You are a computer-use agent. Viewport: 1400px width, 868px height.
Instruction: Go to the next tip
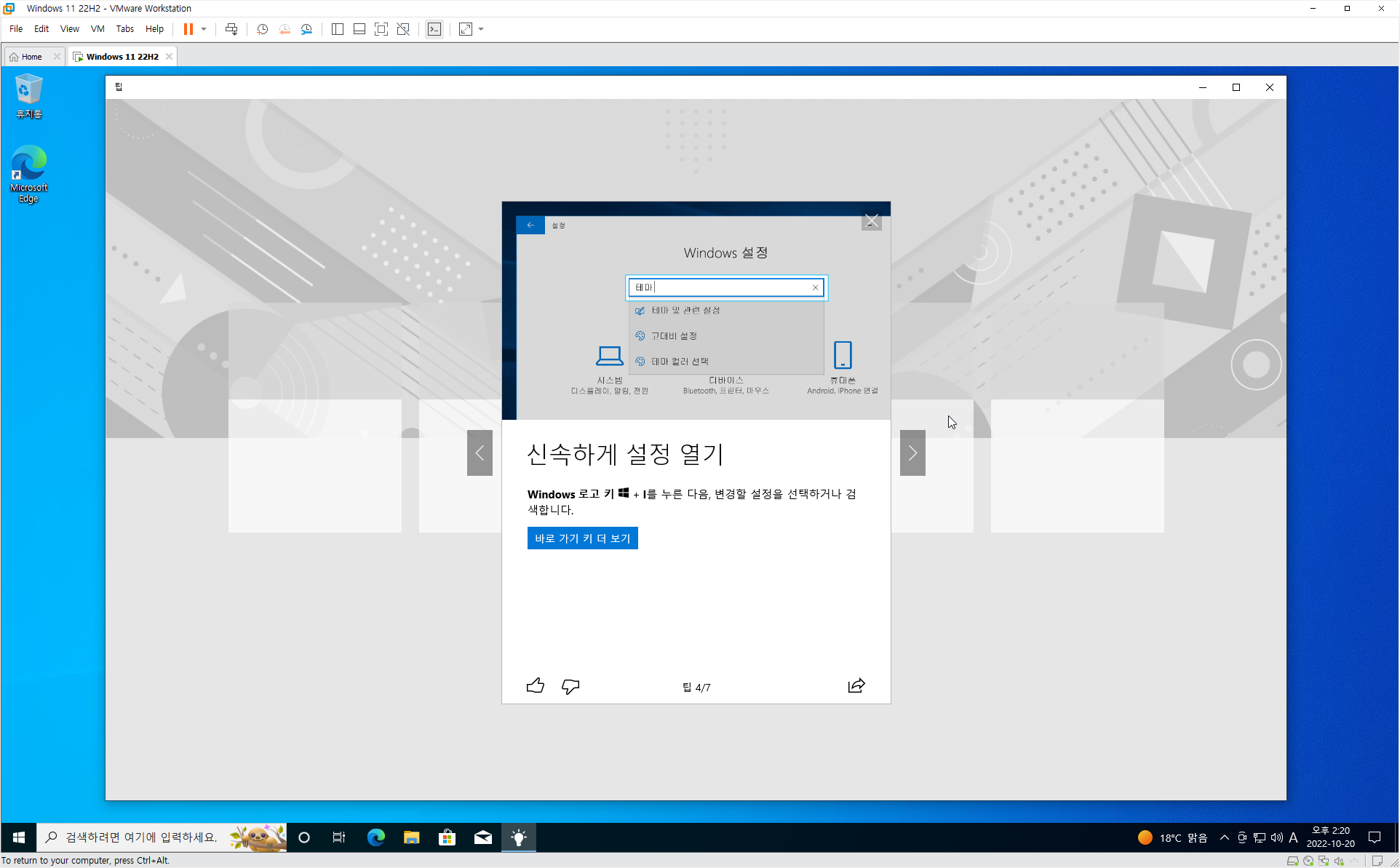tap(912, 453)
